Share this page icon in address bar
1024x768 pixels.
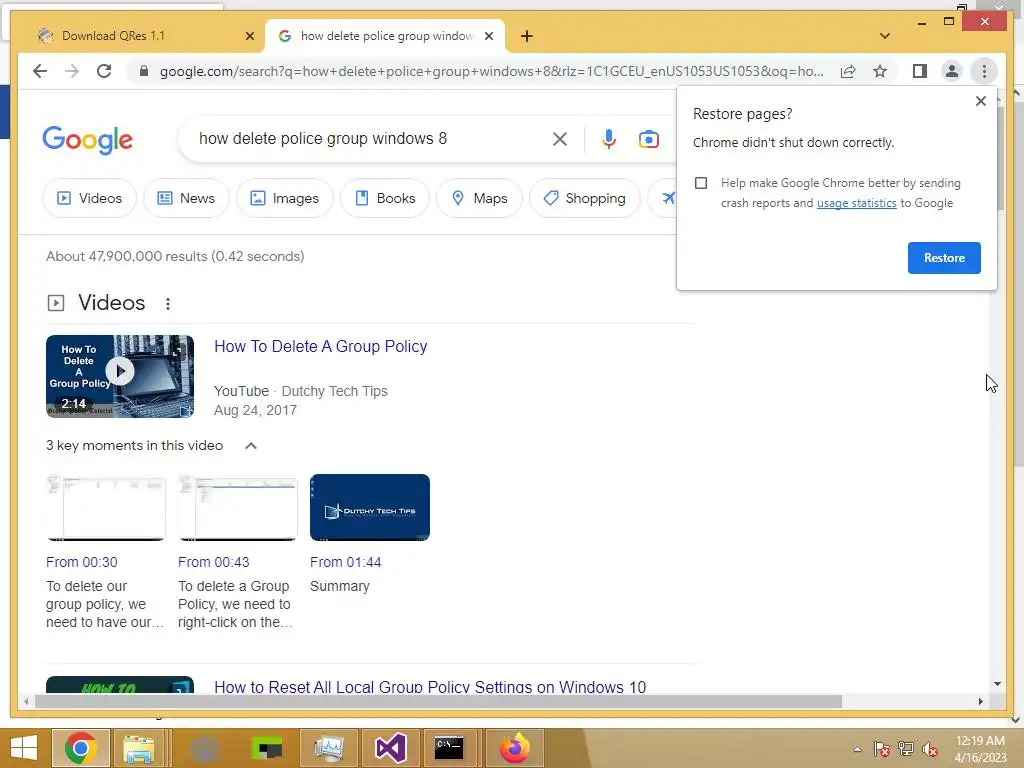(848, 71)
